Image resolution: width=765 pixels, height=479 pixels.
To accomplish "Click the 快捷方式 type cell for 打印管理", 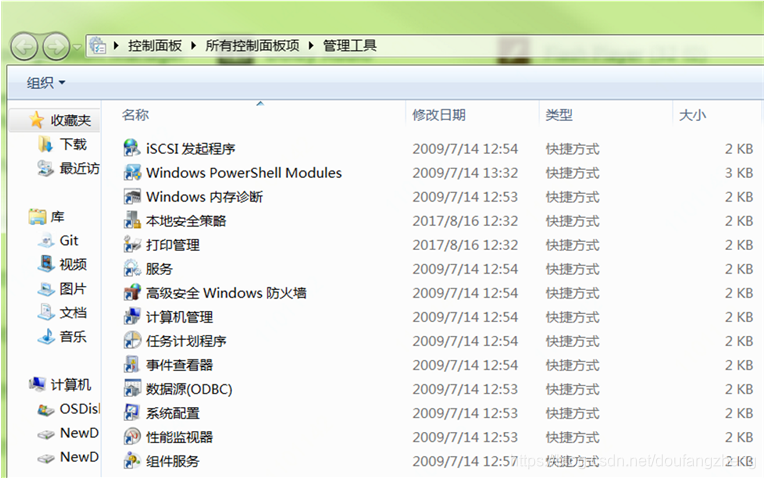I will pos(572,245).
